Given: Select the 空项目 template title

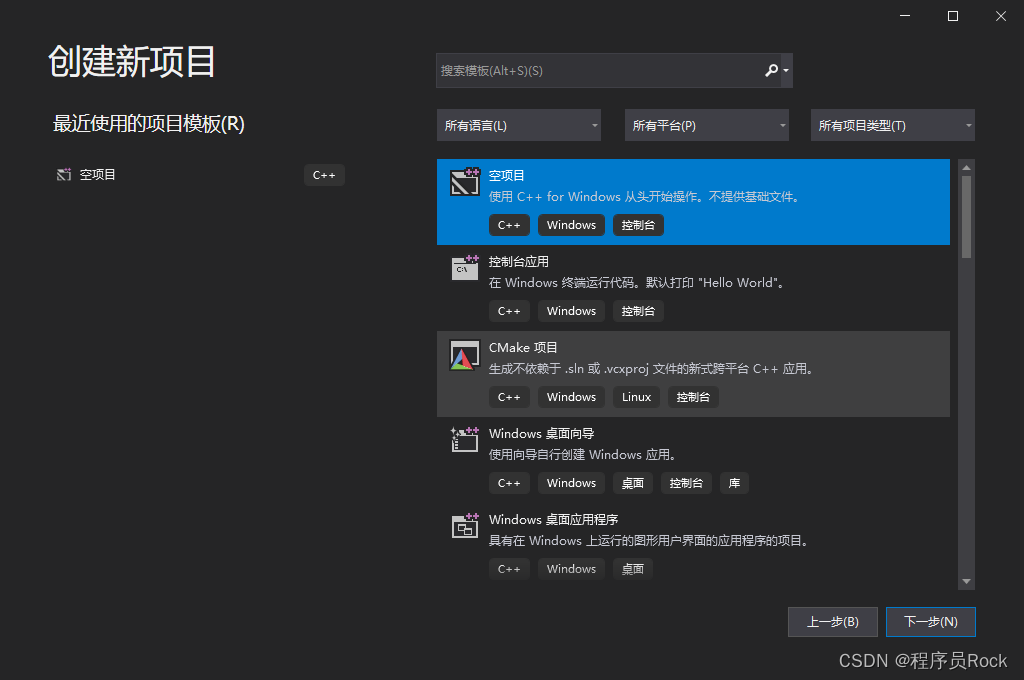Looking at the screenshot, I should click(x=507, y=176).
